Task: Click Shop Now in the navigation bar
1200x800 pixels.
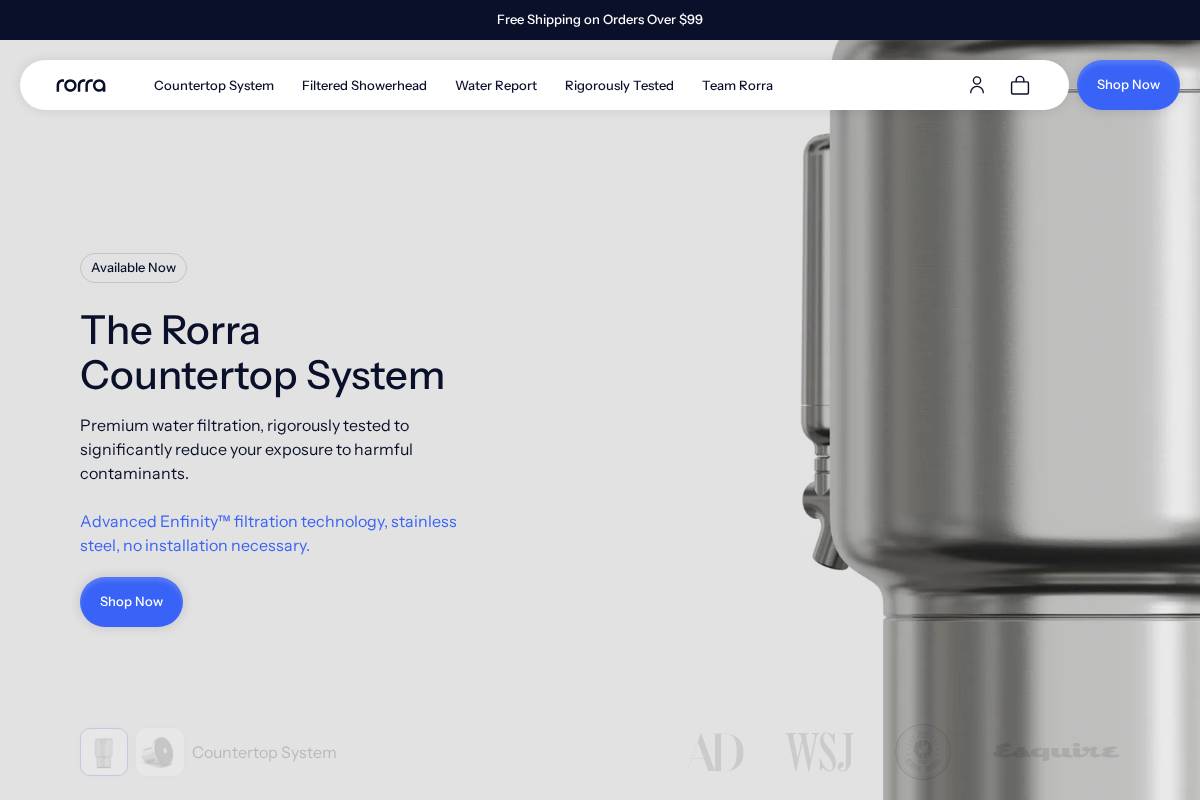Action: click(1128, 85)
